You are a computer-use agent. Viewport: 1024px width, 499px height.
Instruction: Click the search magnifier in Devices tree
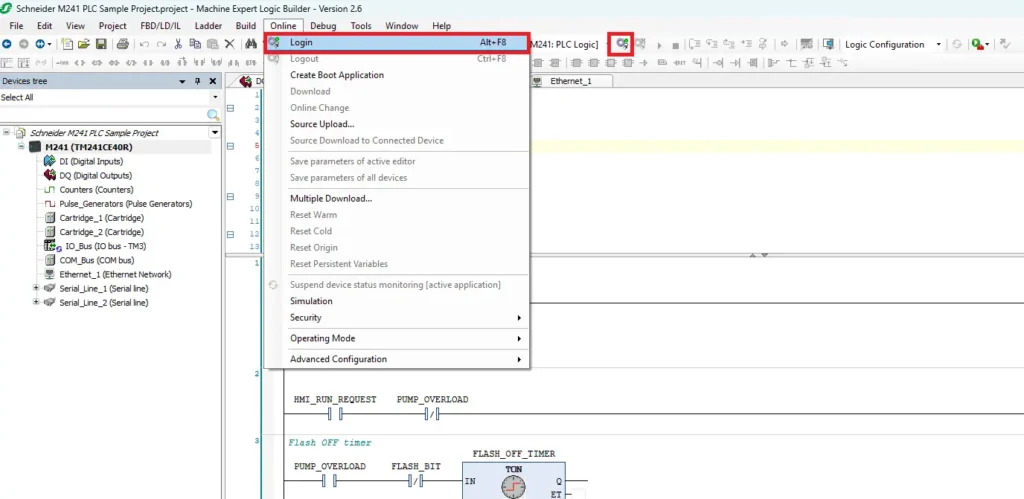tap(213, 115)
